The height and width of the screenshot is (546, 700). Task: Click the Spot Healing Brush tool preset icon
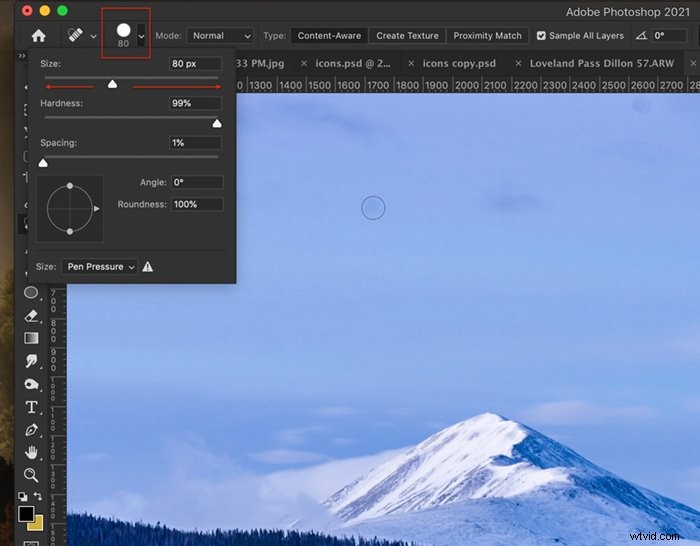coord(75,35)
